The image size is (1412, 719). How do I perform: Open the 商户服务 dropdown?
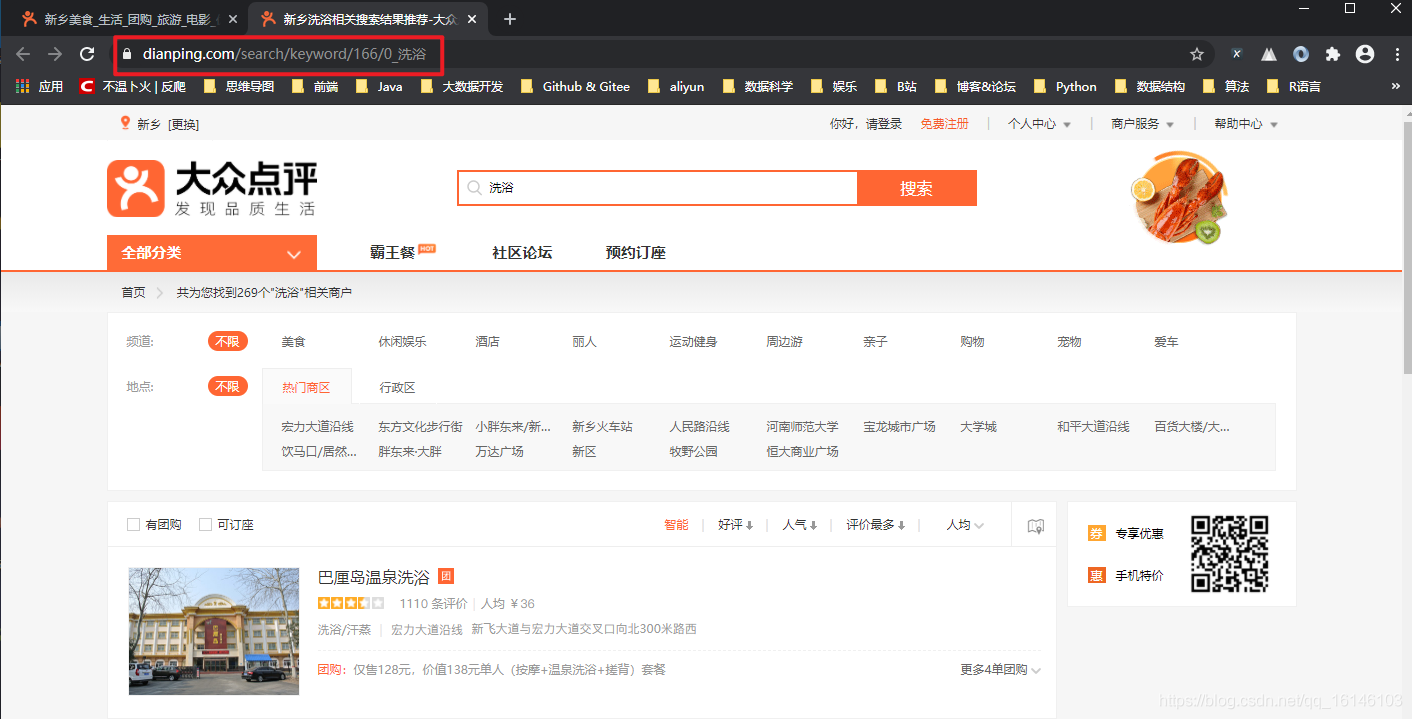click(1142, 124)
